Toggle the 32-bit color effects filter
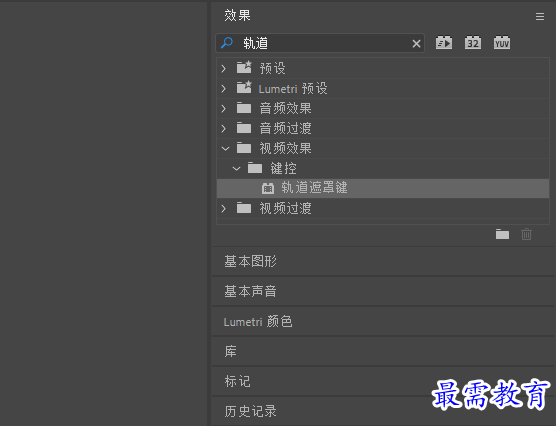 tap(473, 43)
